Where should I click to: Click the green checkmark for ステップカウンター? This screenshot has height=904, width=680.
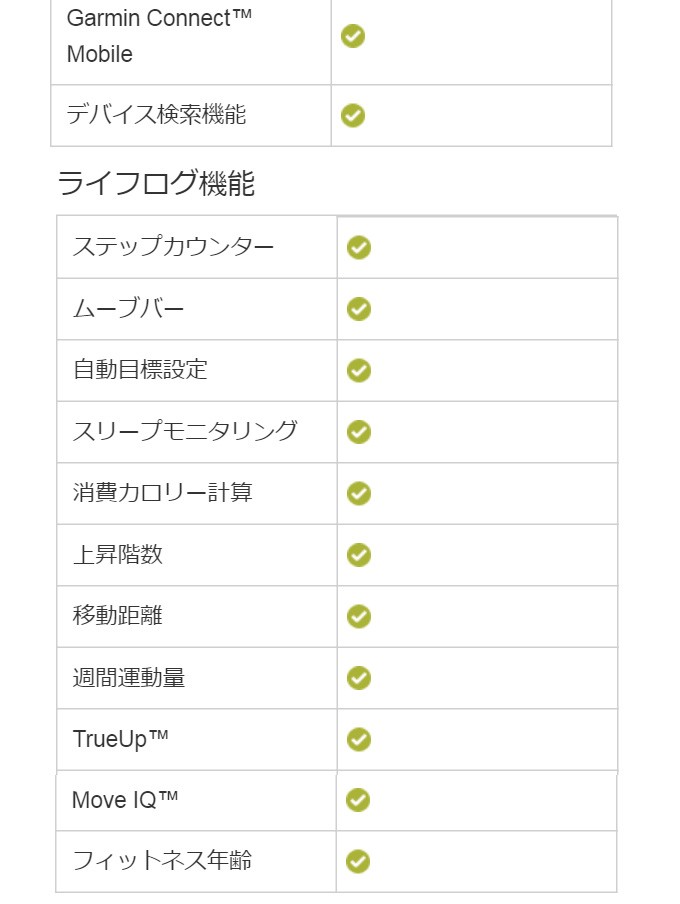(x=359, y=247)
